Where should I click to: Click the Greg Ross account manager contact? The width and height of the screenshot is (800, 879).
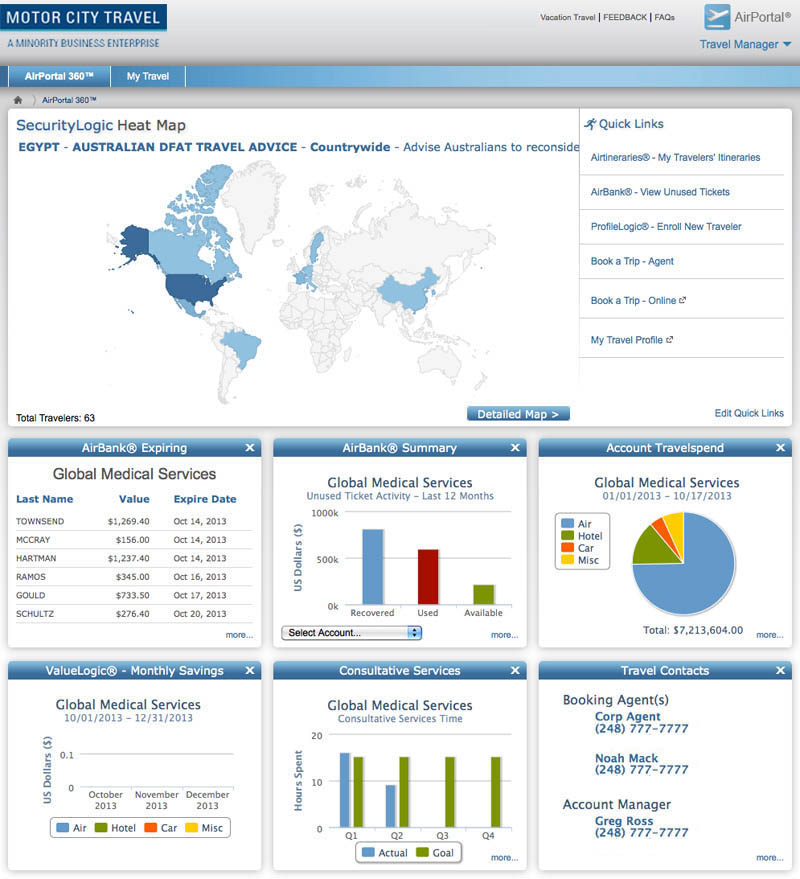coord(641,826)
